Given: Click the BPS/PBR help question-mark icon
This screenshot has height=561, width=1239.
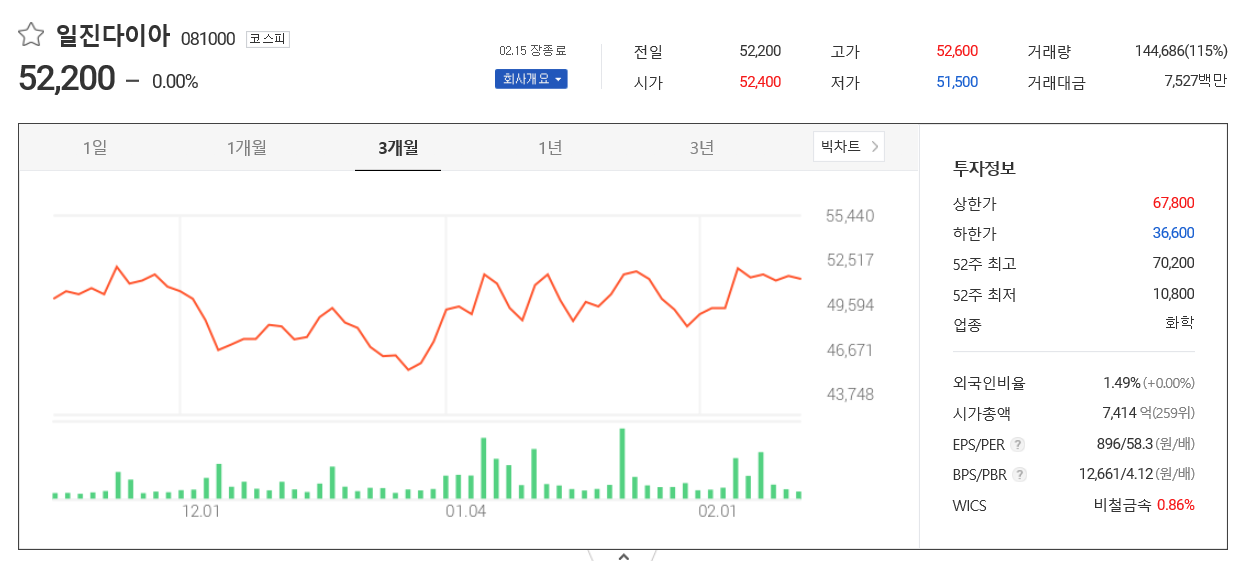Looking at the screenshot, I should tap(1019, 475).
